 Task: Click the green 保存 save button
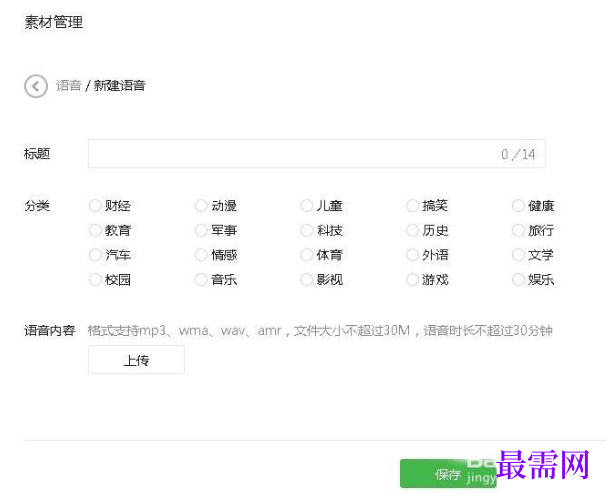(x=448, y=474)
